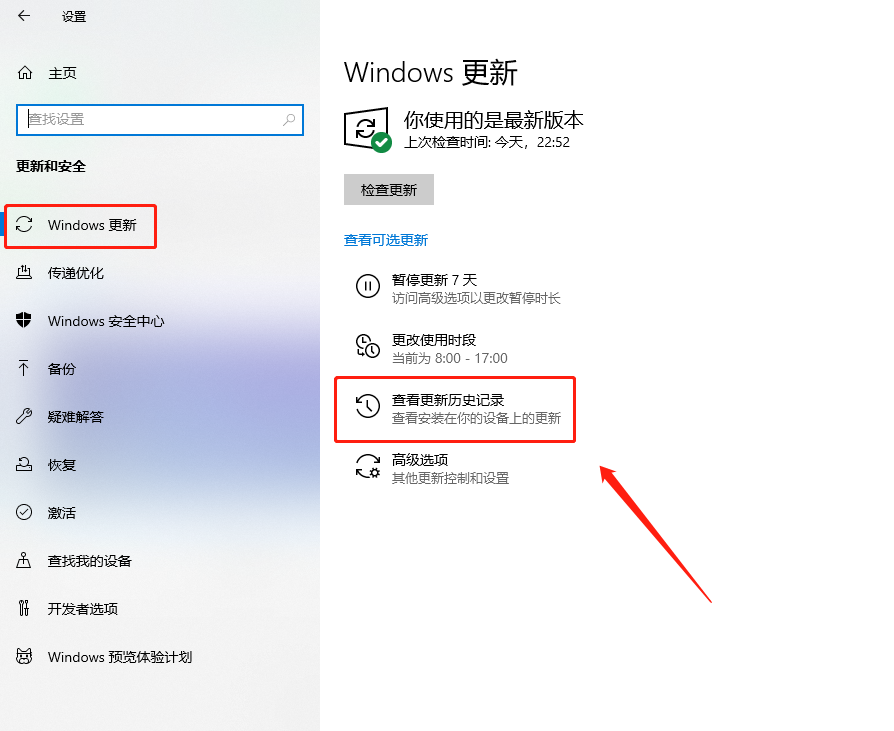Click the 查找设置 search field
Screen dimensions: 894x731
(160, 120)
